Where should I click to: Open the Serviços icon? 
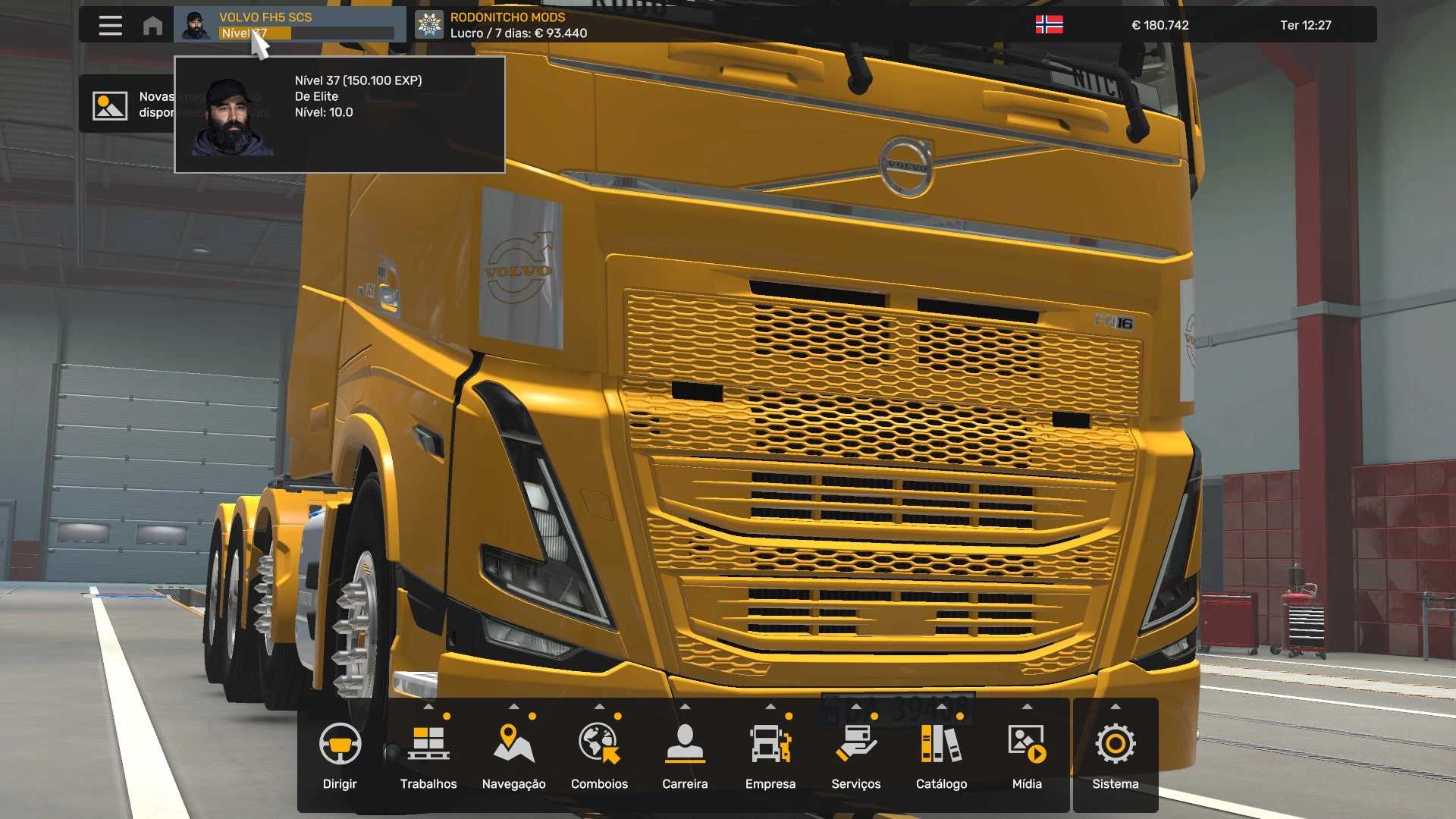[x=856, y=743]
